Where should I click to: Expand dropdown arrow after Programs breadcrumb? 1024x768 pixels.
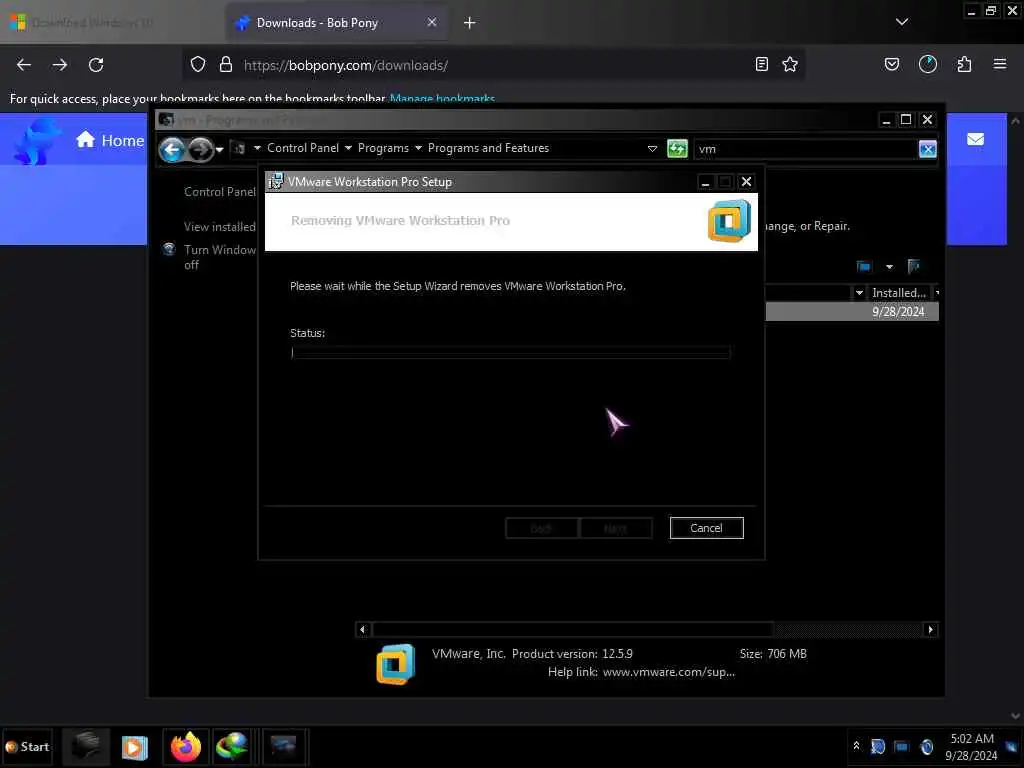coord(418,148)
